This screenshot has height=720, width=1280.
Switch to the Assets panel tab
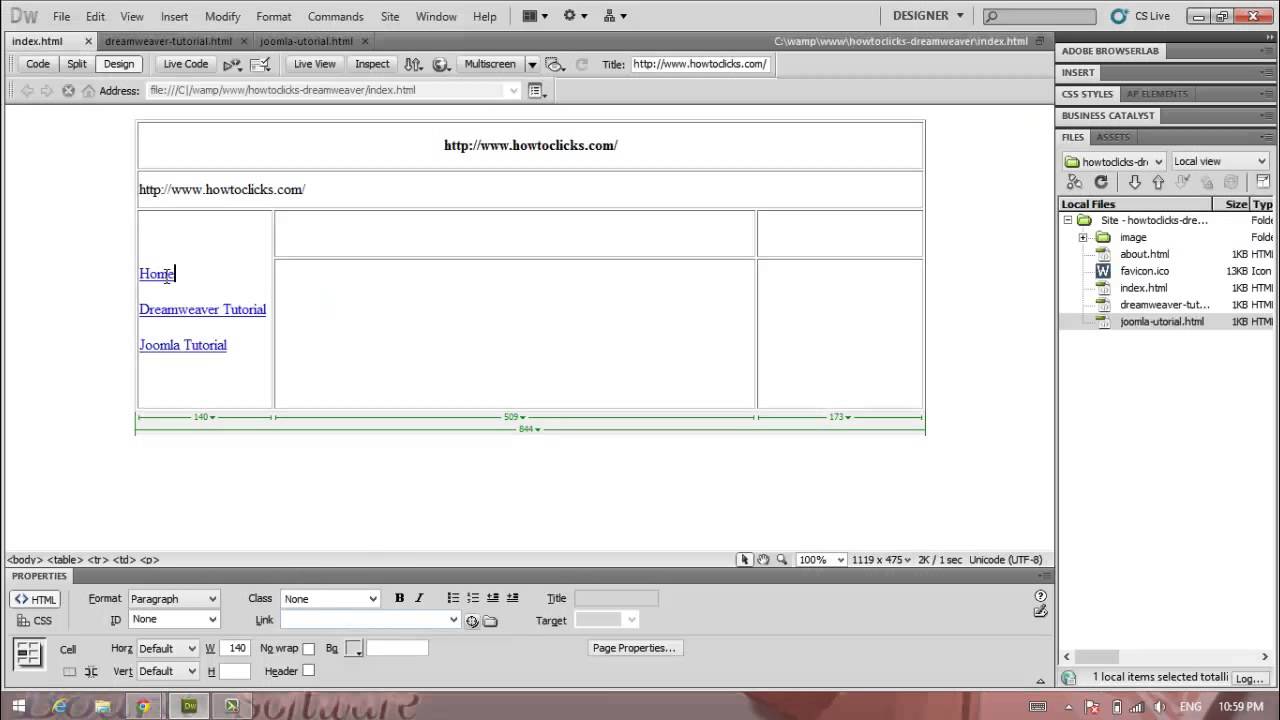click(x=1113, y=137)
